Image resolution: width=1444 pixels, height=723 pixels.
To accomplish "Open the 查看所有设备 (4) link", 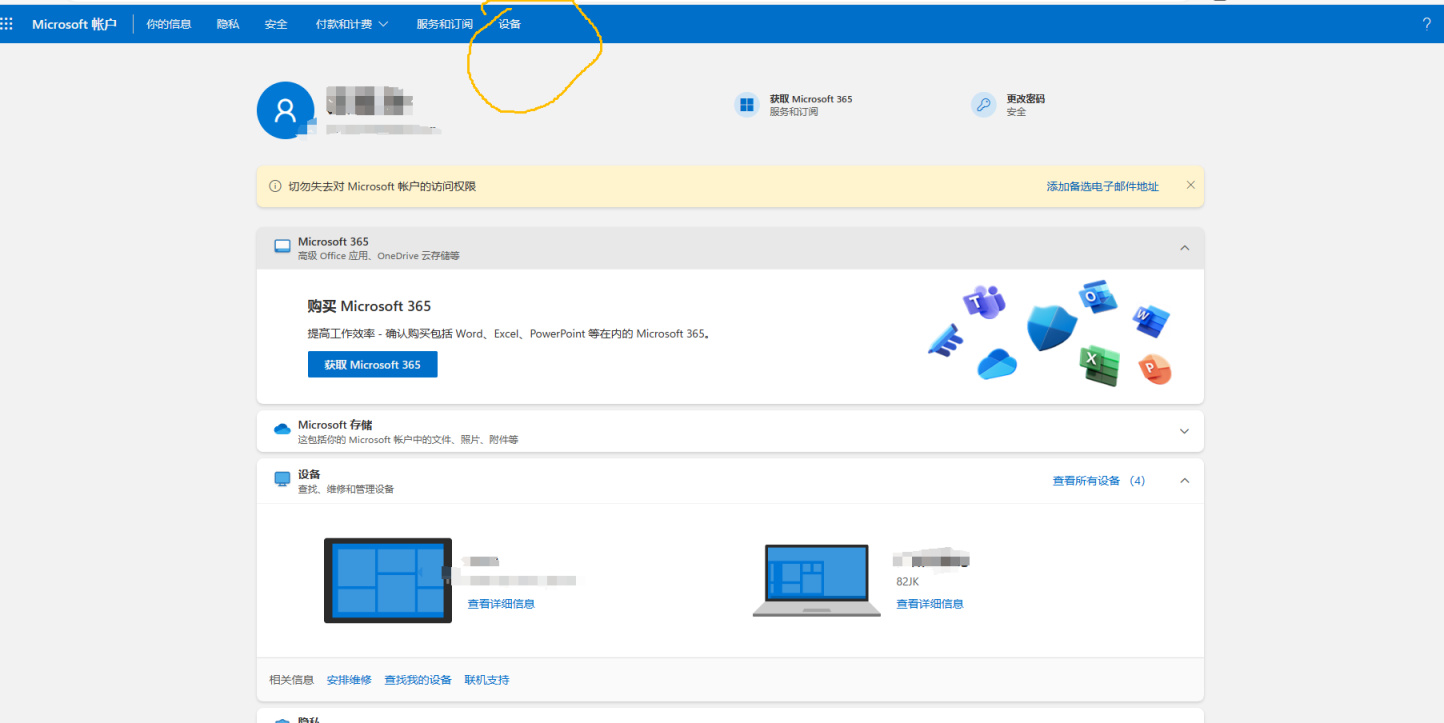I will (1098, 481).
